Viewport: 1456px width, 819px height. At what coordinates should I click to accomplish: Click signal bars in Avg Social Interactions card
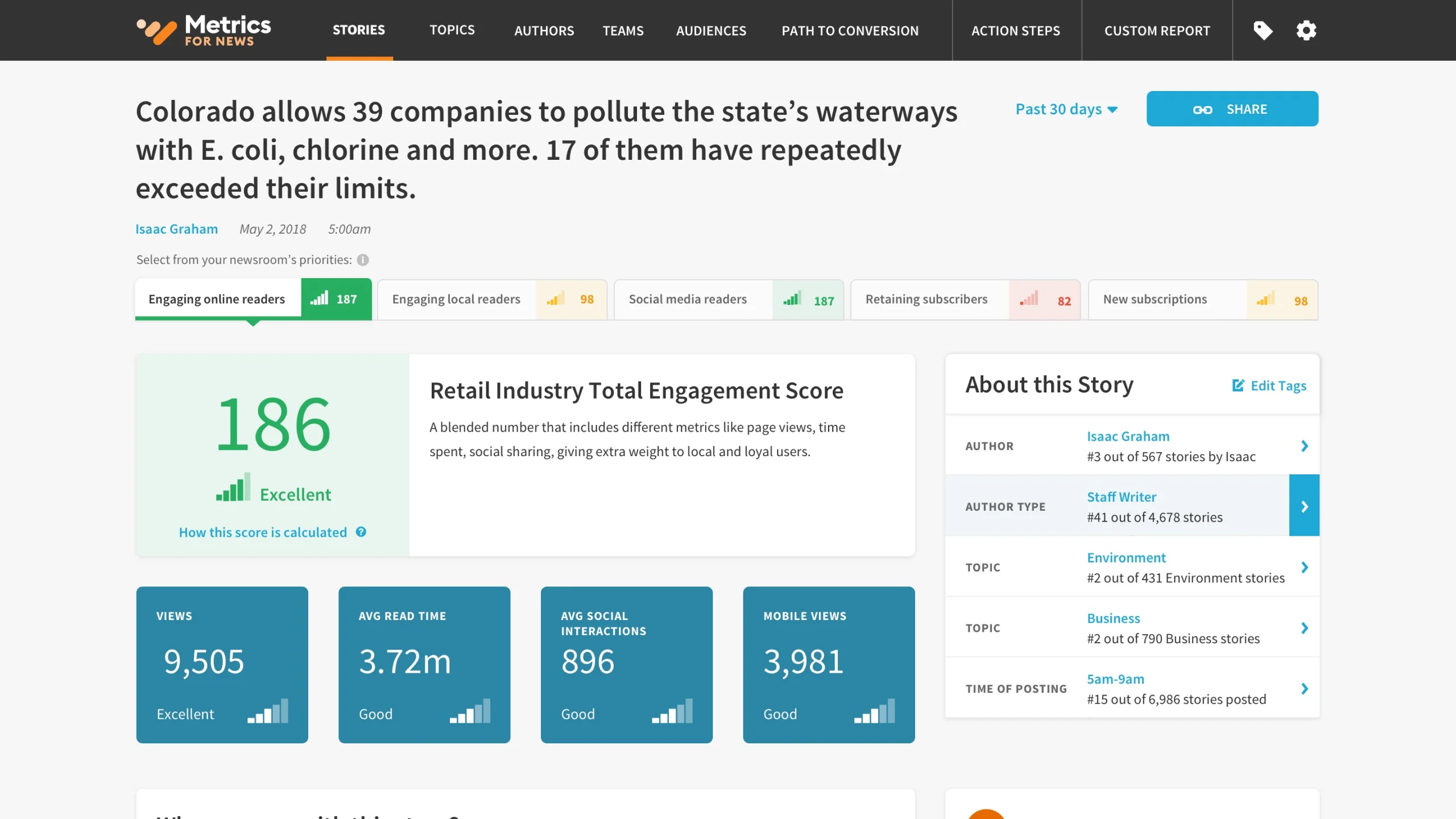[x=673, y=711]
